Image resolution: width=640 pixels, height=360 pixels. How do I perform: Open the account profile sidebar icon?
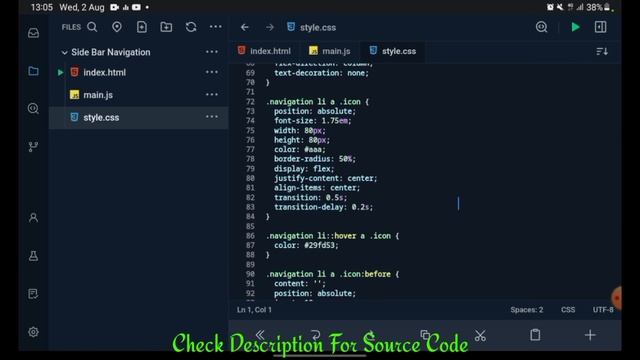point(33,218)
